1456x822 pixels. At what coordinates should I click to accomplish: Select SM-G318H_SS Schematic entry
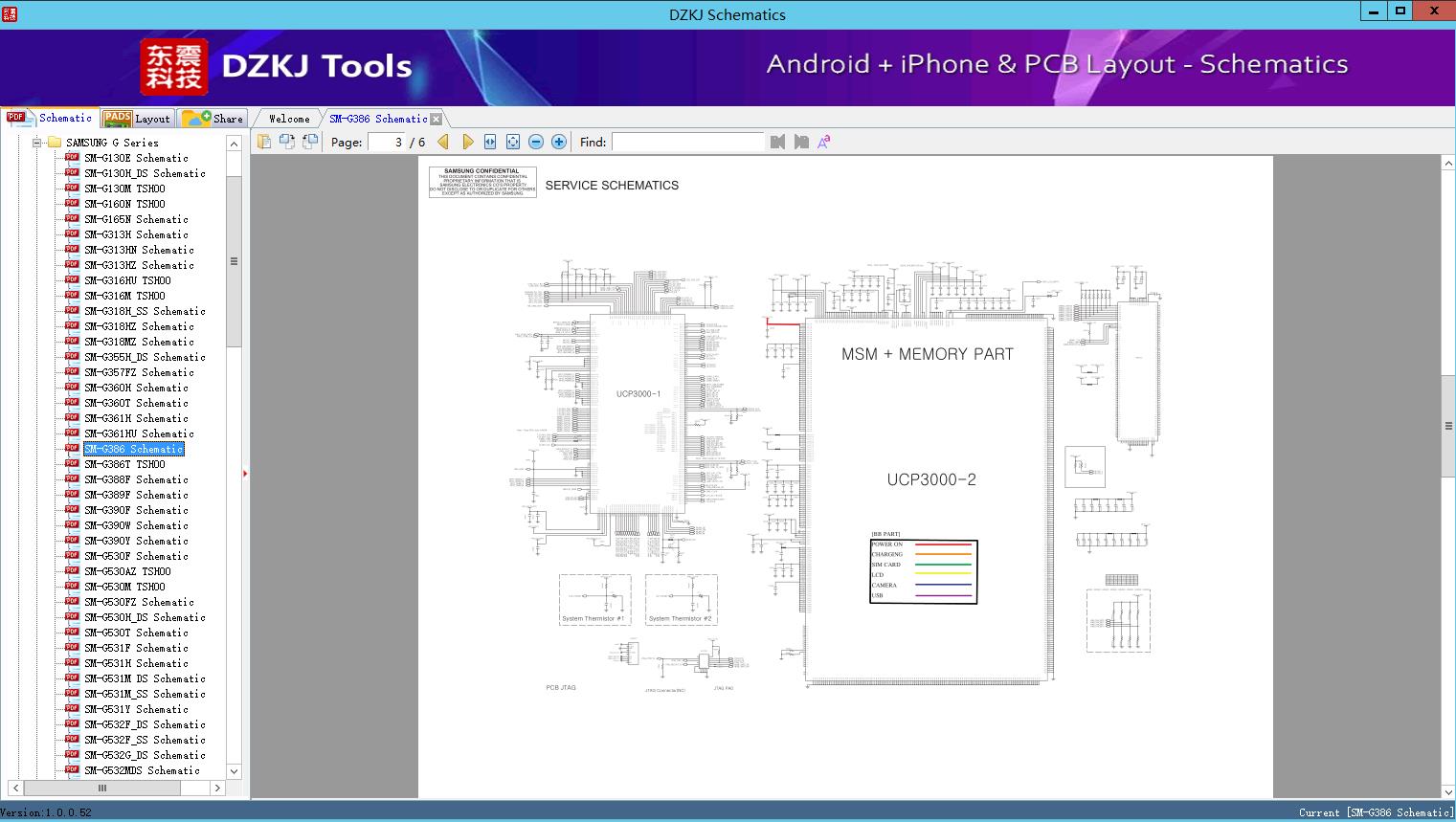click(145, 311)
